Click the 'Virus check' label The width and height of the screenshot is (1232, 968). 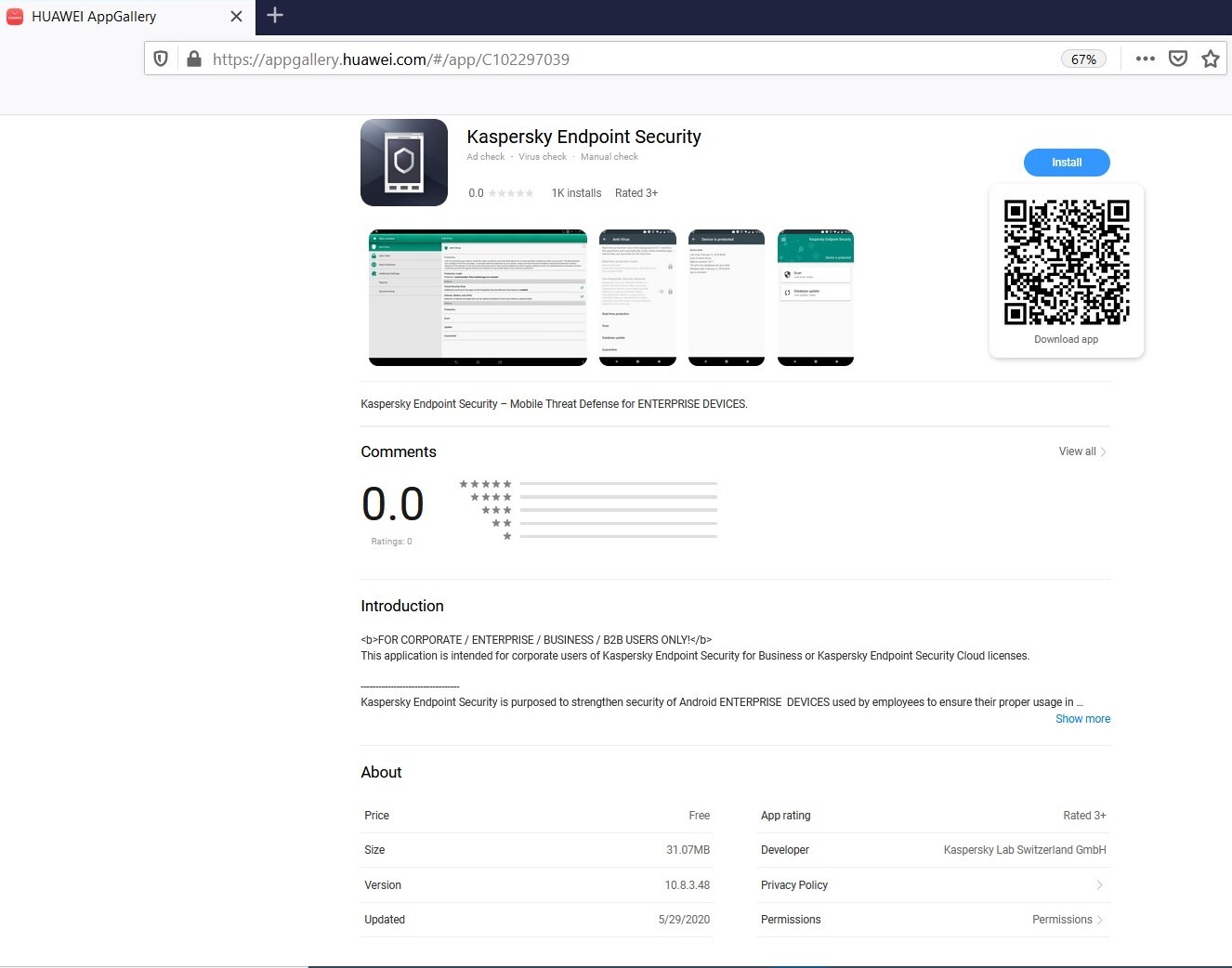543,157
